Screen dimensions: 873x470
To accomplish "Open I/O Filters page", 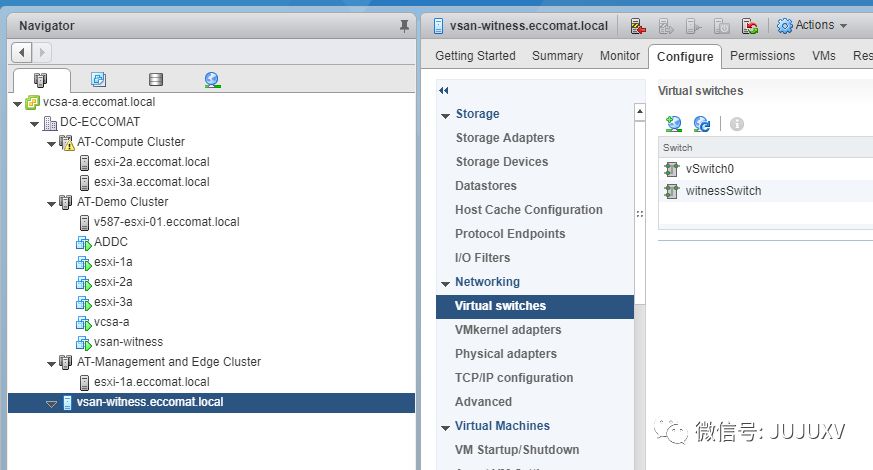I will click(x=482, y=257).
